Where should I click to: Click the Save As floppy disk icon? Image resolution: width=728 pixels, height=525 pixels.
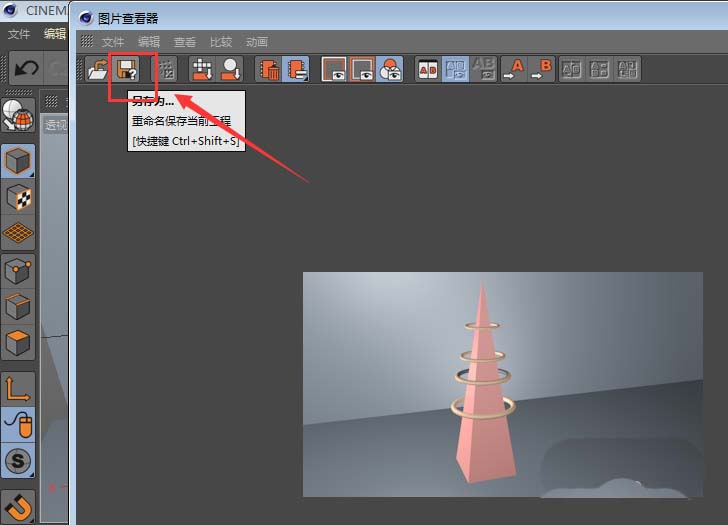(127, 69)
